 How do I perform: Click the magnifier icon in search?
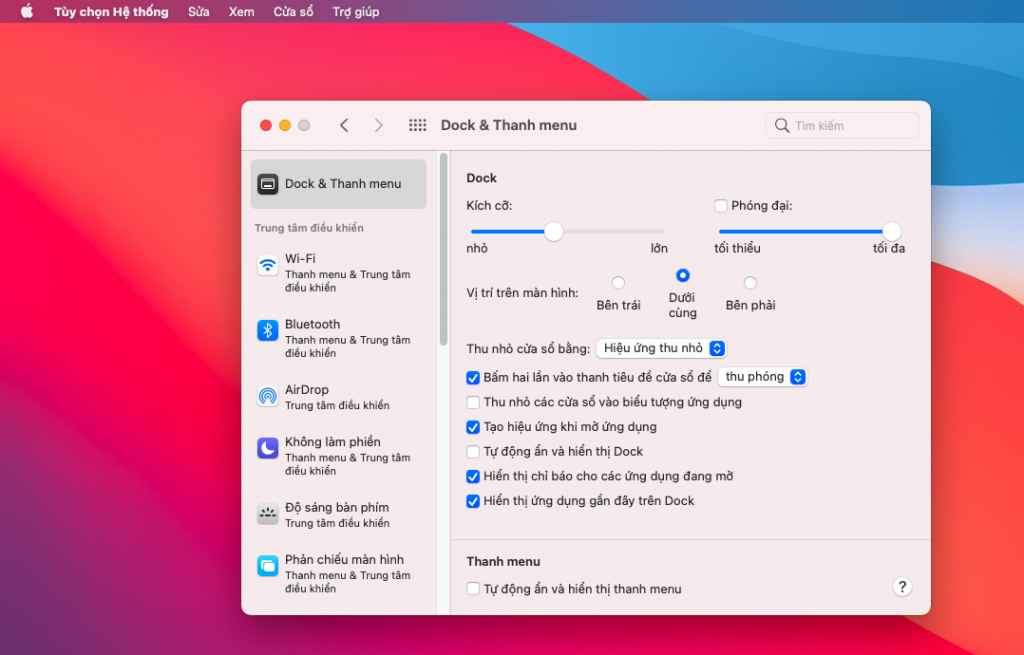click(782, 125)
